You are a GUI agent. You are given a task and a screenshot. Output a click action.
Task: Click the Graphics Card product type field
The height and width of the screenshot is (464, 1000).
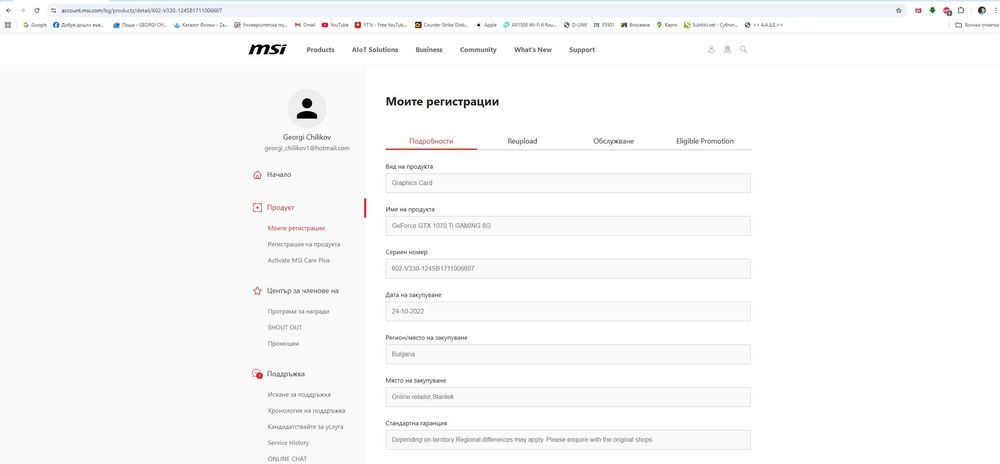tap(568, 183)
